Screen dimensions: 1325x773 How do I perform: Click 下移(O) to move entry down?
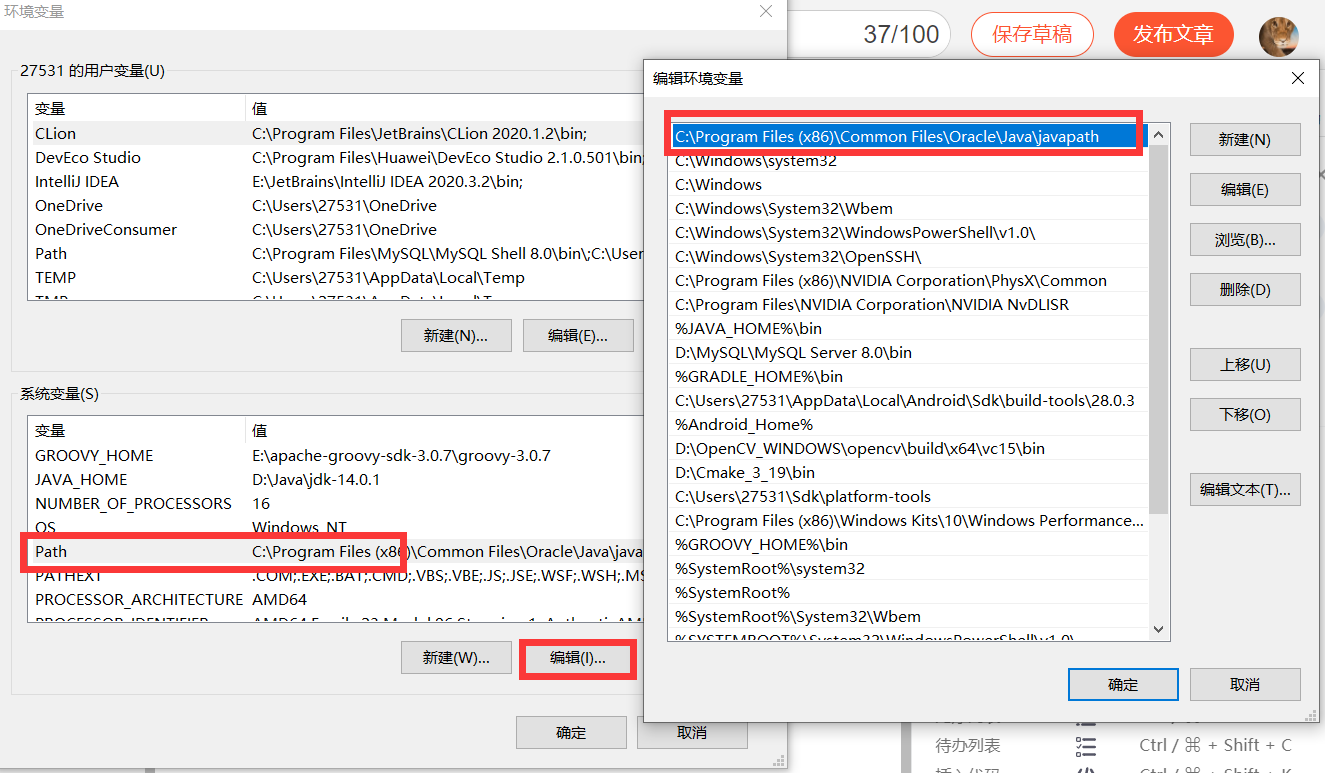coord(1244,414)
